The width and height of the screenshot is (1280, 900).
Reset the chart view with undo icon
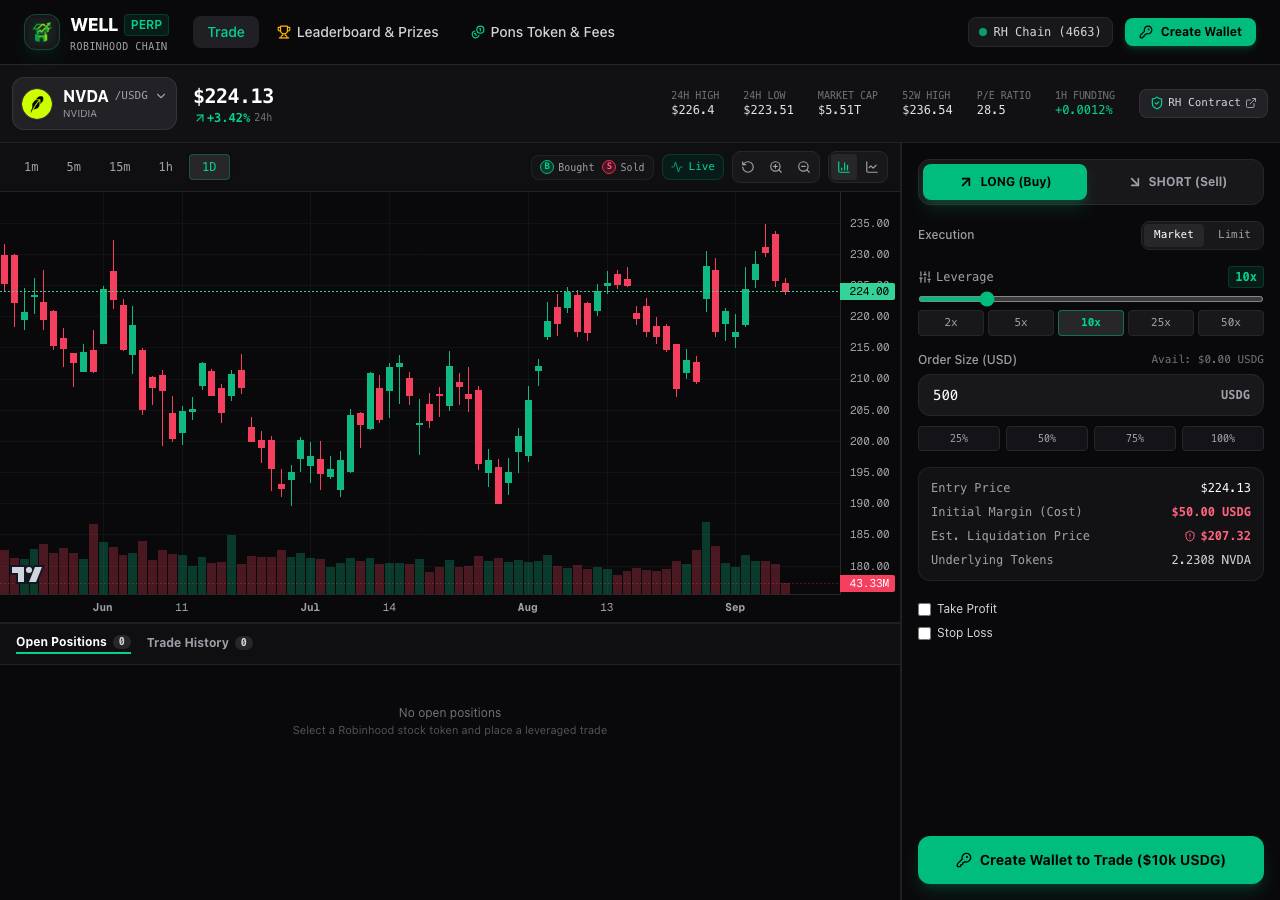coord(748,167)
